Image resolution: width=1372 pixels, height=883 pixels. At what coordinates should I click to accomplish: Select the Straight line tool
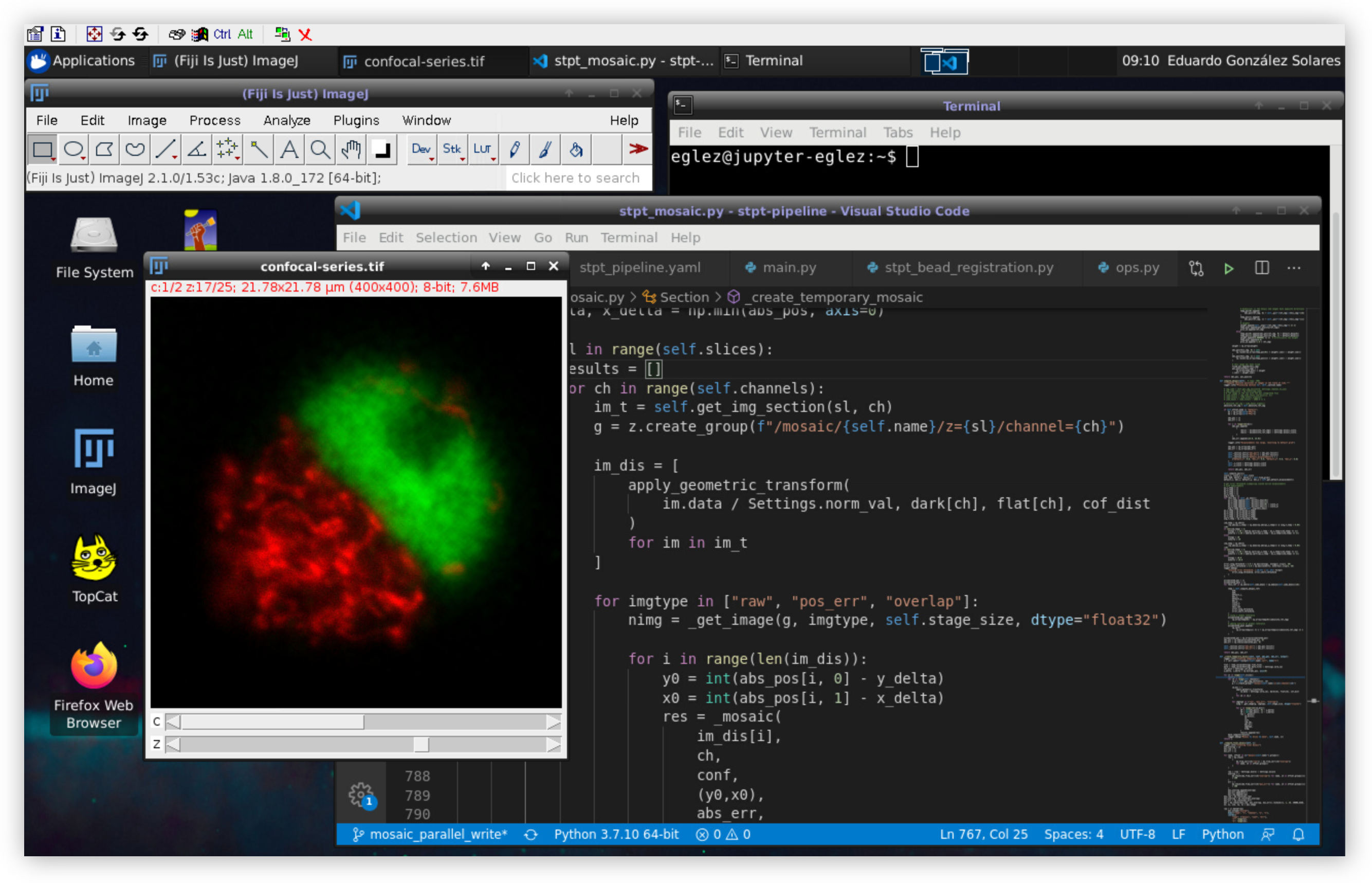tap(166, 150)
